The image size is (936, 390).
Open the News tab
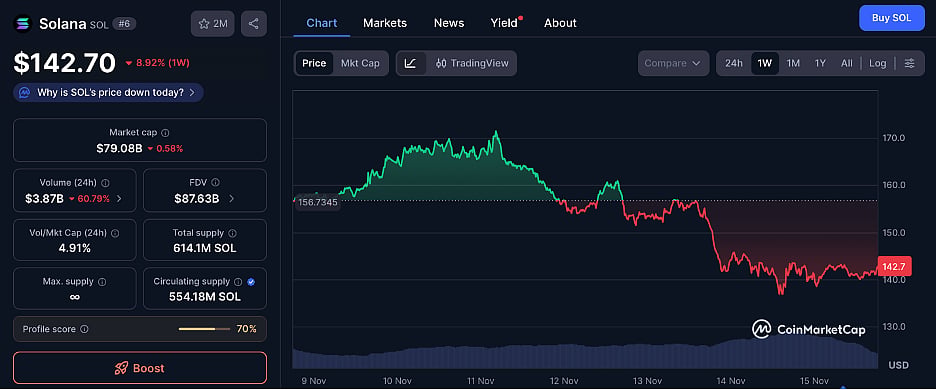pyautogui.click(x=449, y=23)
